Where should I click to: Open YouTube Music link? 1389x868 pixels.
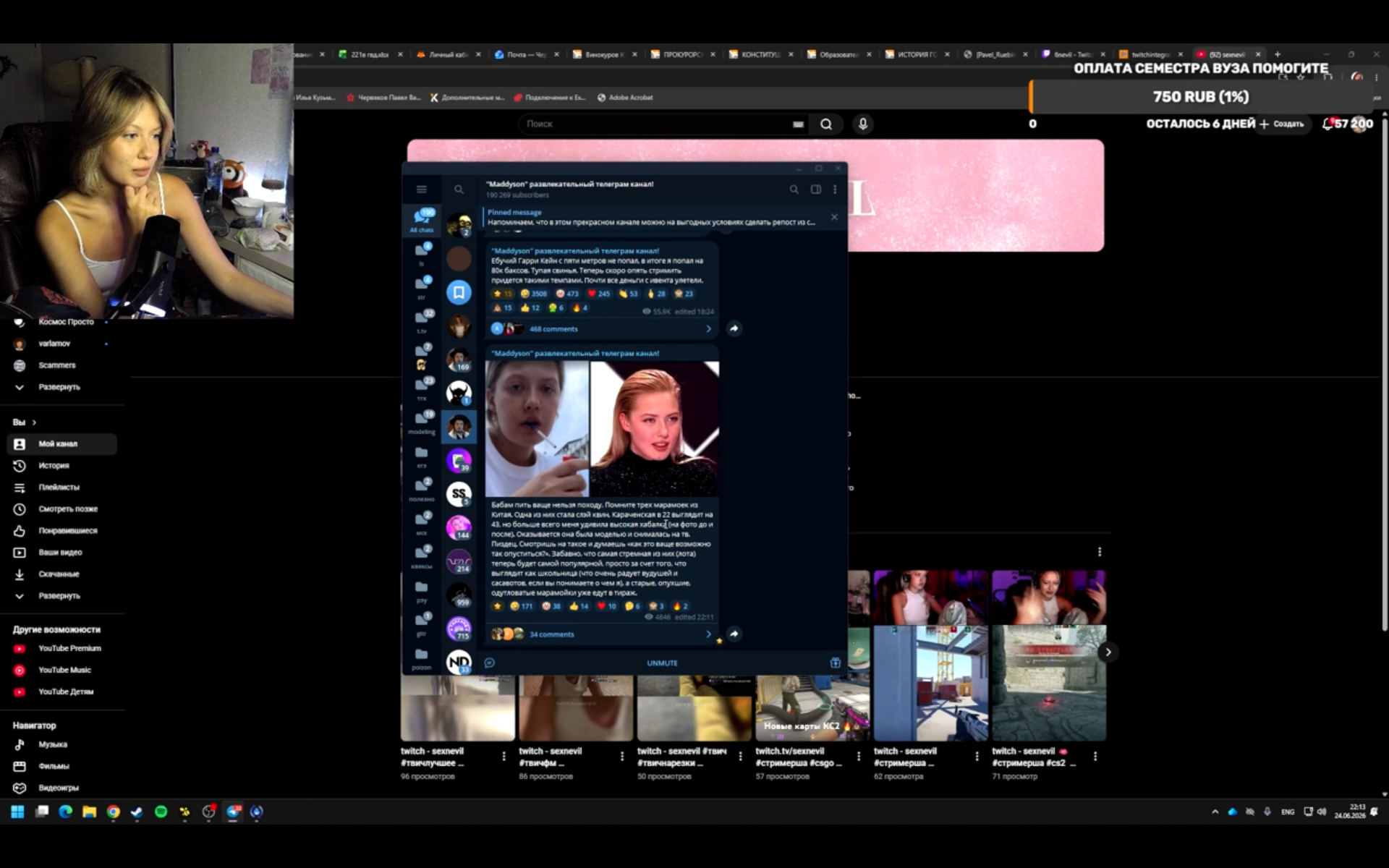point(61,671)
